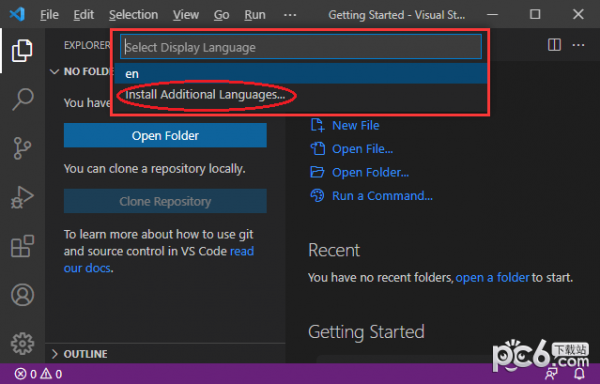Image resolution: width=600 pixels, height=384 pixels.
Task: Click the Run a Command... link
Action: pos(382,196)
